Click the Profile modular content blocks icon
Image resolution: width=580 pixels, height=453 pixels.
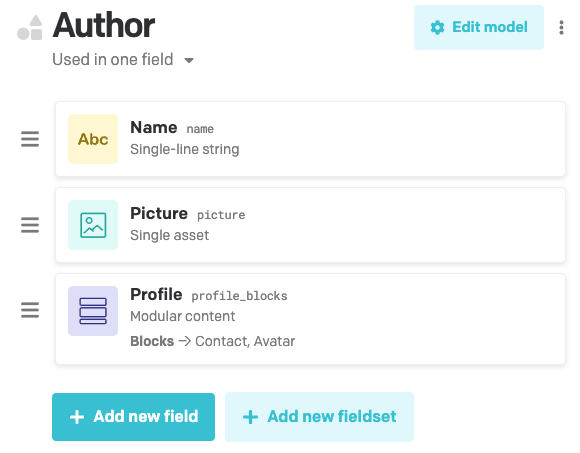[x=93, y=311]
